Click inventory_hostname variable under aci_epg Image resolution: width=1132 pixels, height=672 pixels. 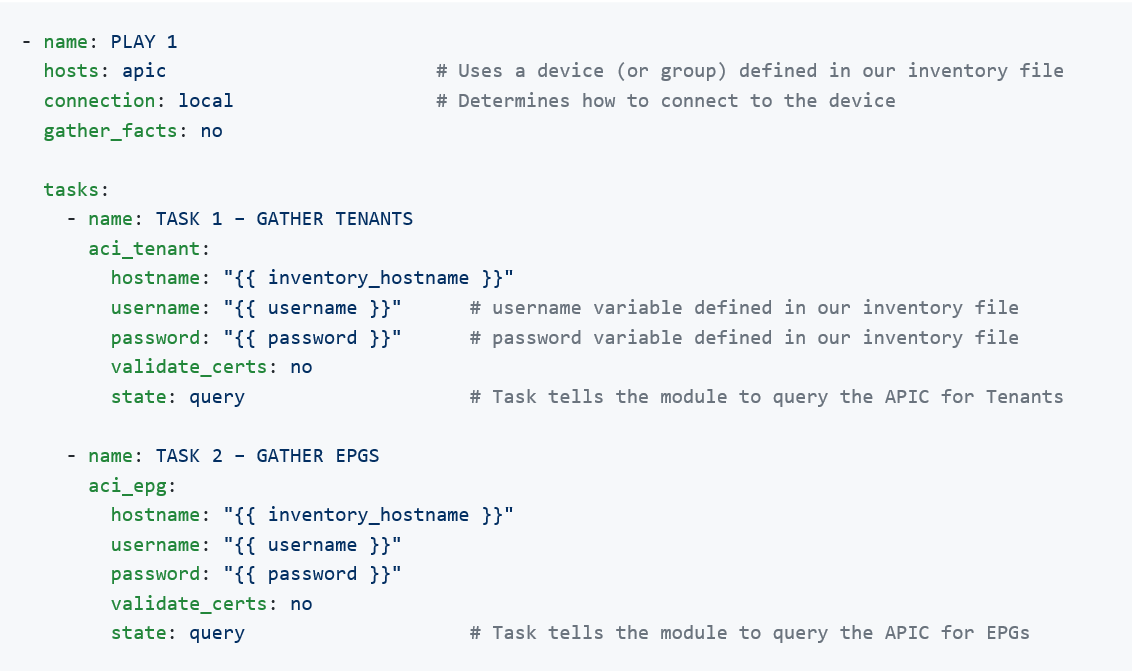(x=368, y=515)
